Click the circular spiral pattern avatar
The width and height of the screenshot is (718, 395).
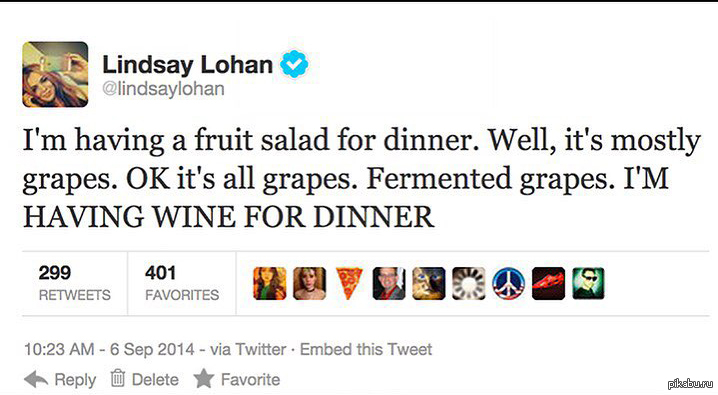click(x=468, y=283)
